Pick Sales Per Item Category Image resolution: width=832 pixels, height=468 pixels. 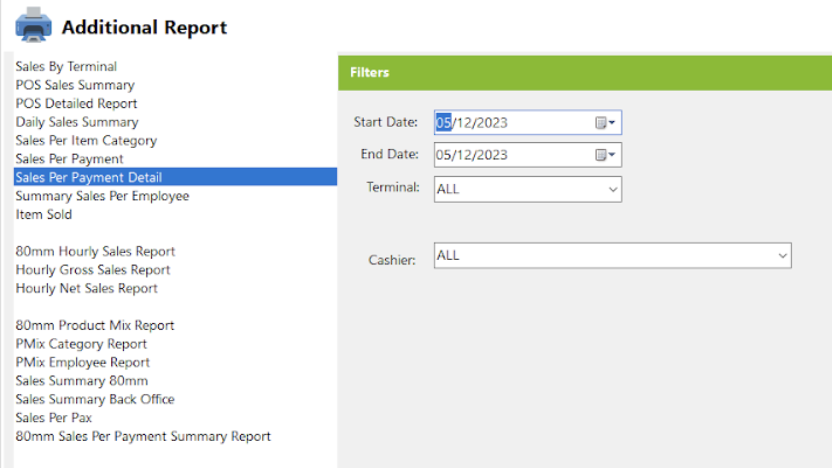coord(86,141)
